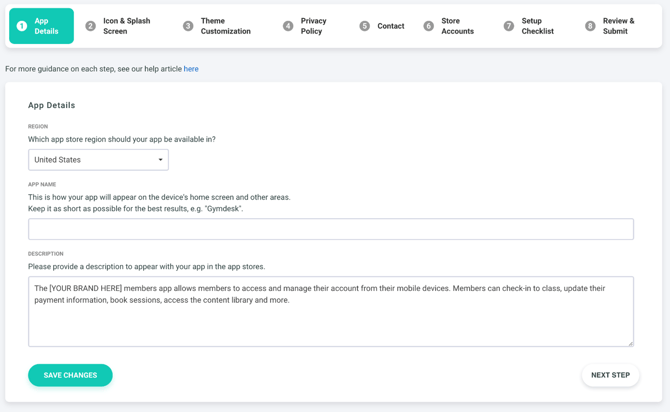Image resolution: width=670 pixels, height=412 pixels.
Task: Grab the Description textarea resize handle
Action: 630,343
